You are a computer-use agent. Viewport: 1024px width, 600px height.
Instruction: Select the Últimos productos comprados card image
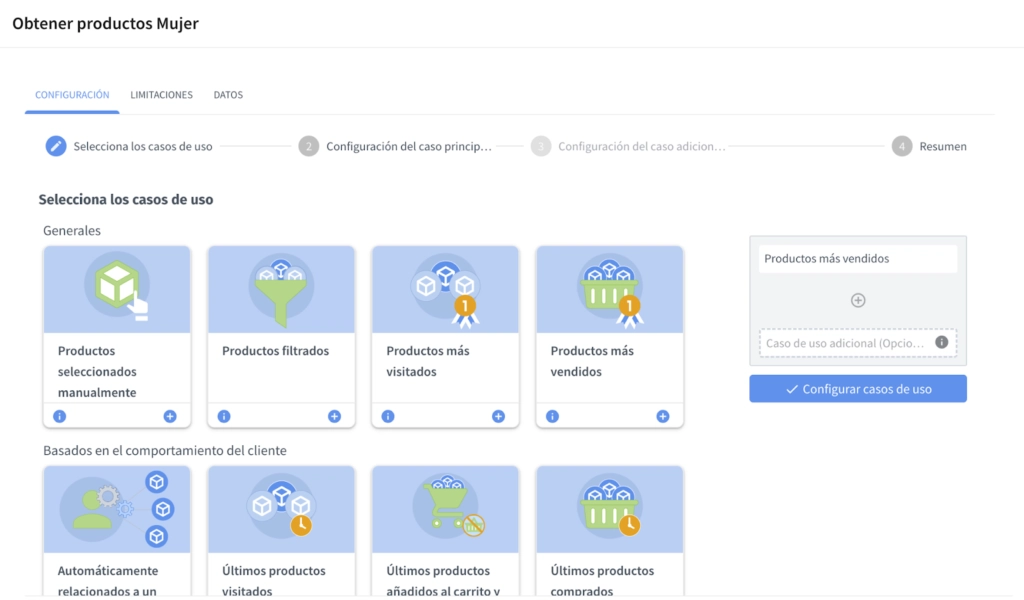tap(610, 509)
